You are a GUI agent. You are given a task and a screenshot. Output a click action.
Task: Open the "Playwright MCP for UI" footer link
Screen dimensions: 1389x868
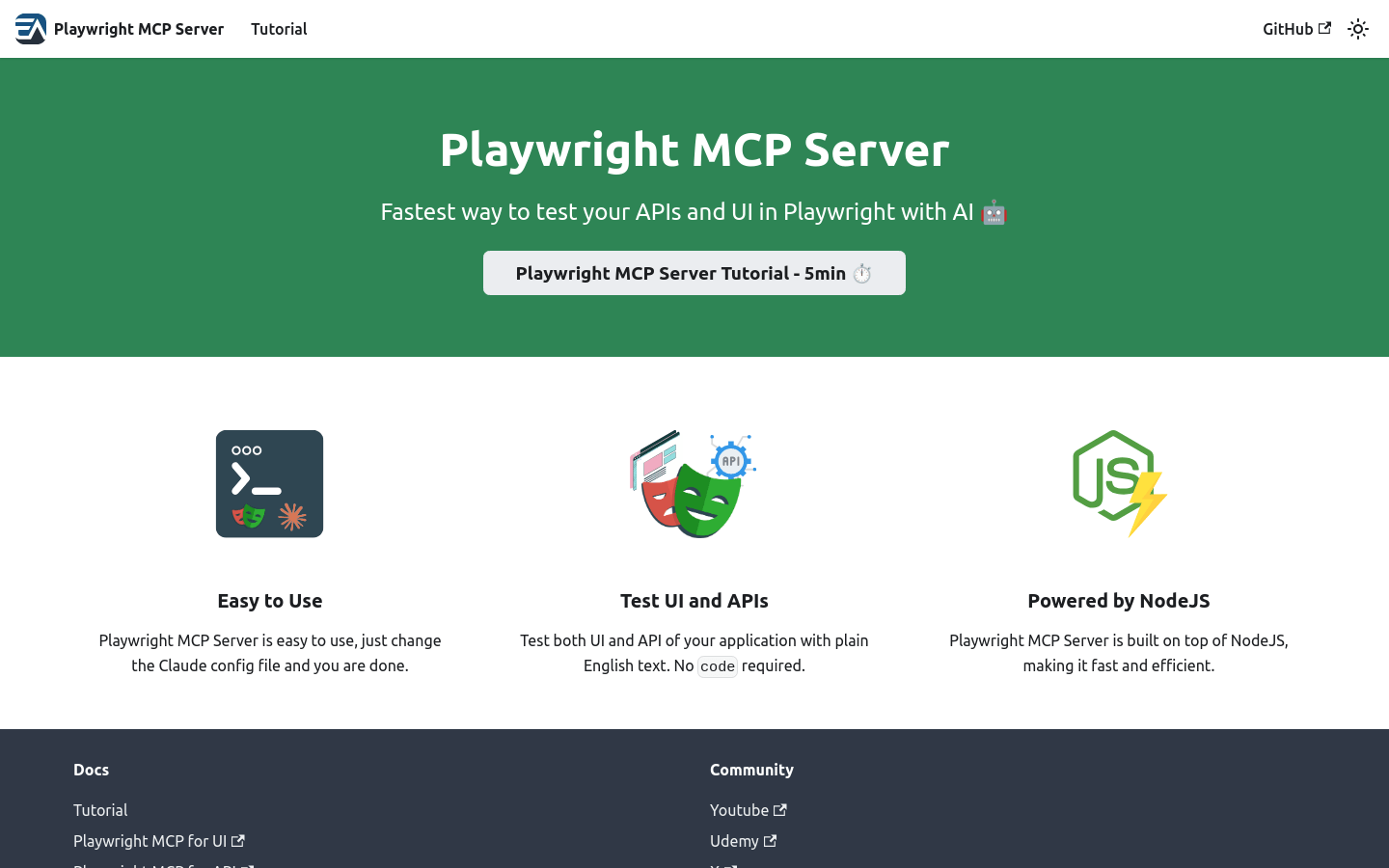pos(150,840)
